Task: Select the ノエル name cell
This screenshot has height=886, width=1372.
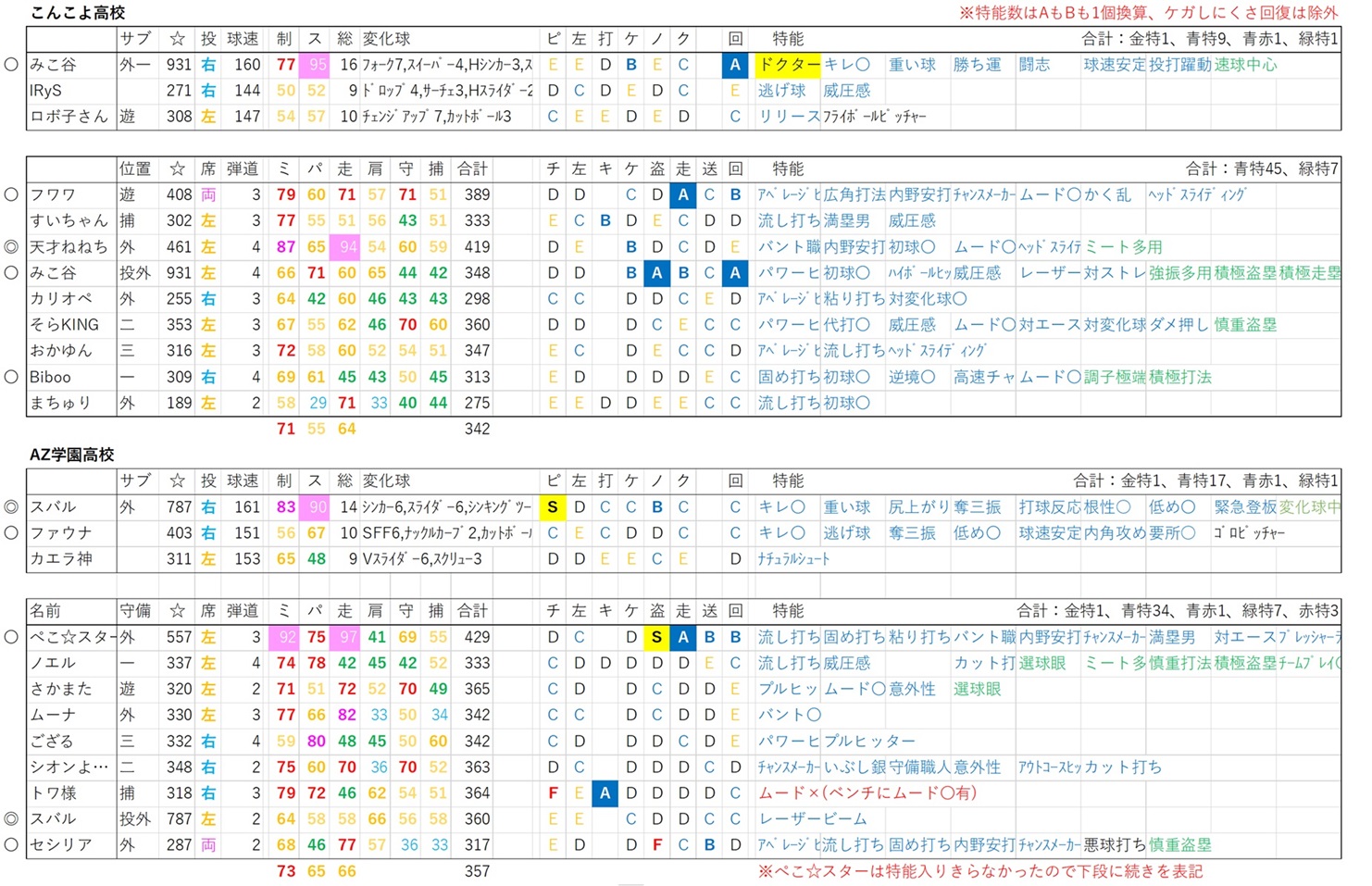Action: [72, 663]
